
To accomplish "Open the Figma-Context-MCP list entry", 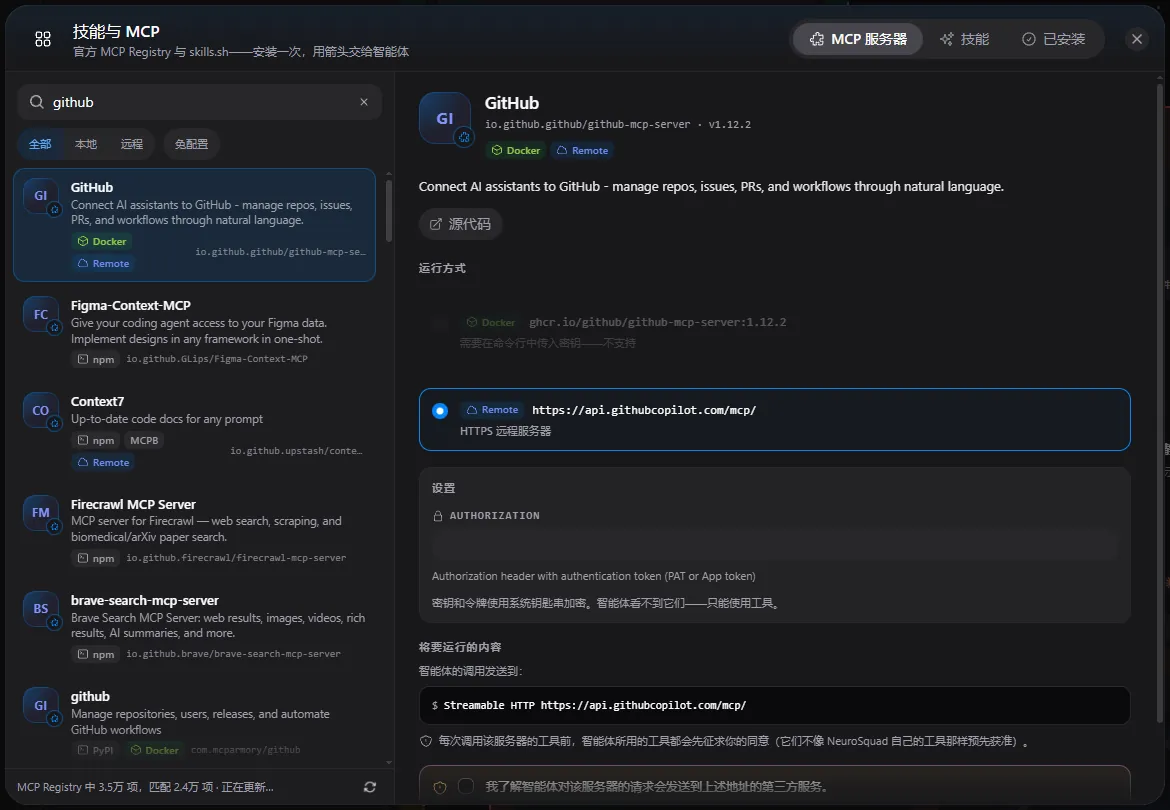I will (x=195, y=332).
